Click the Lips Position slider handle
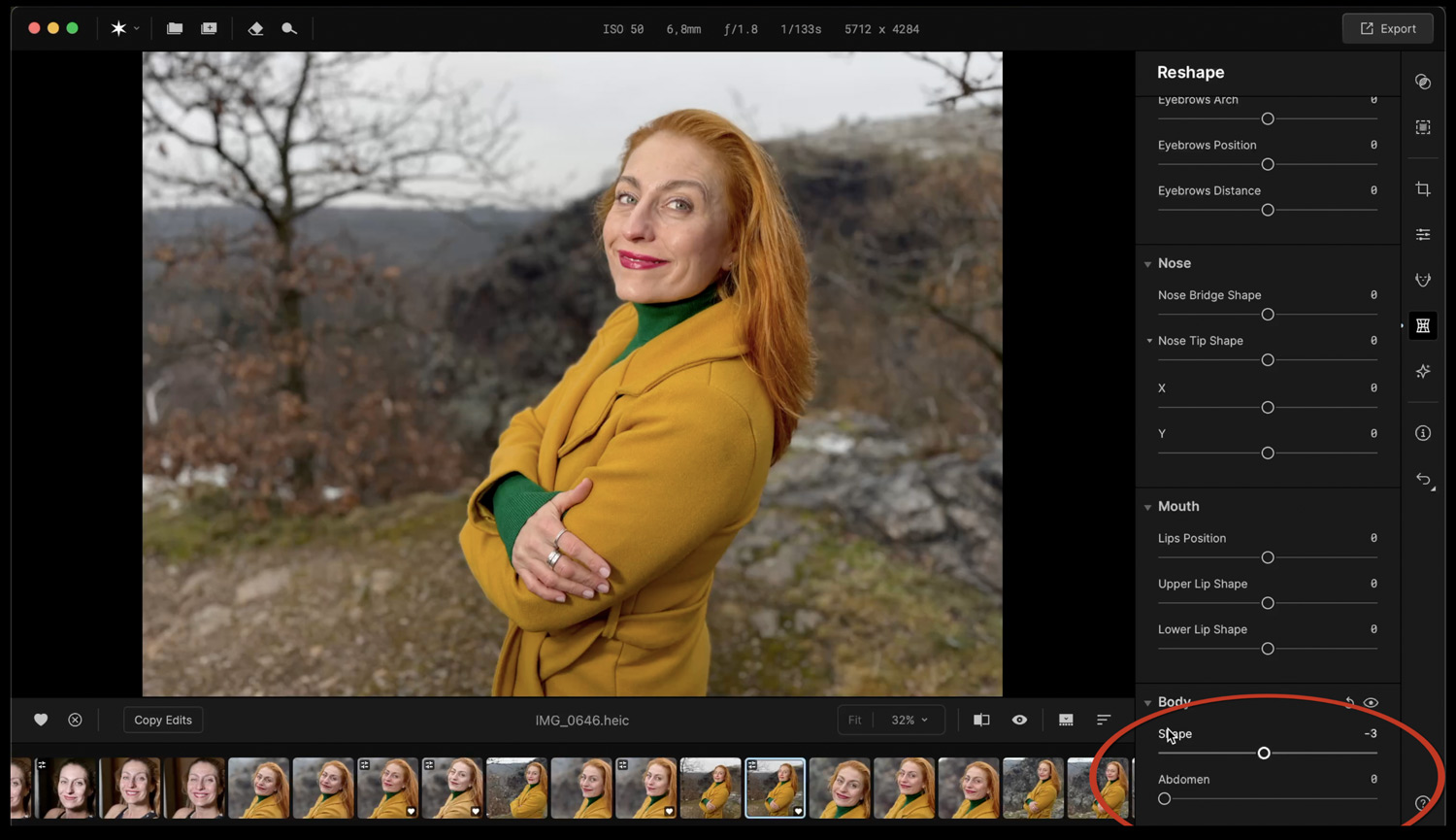This screenshot has width=1456, height=840. 1268,557
